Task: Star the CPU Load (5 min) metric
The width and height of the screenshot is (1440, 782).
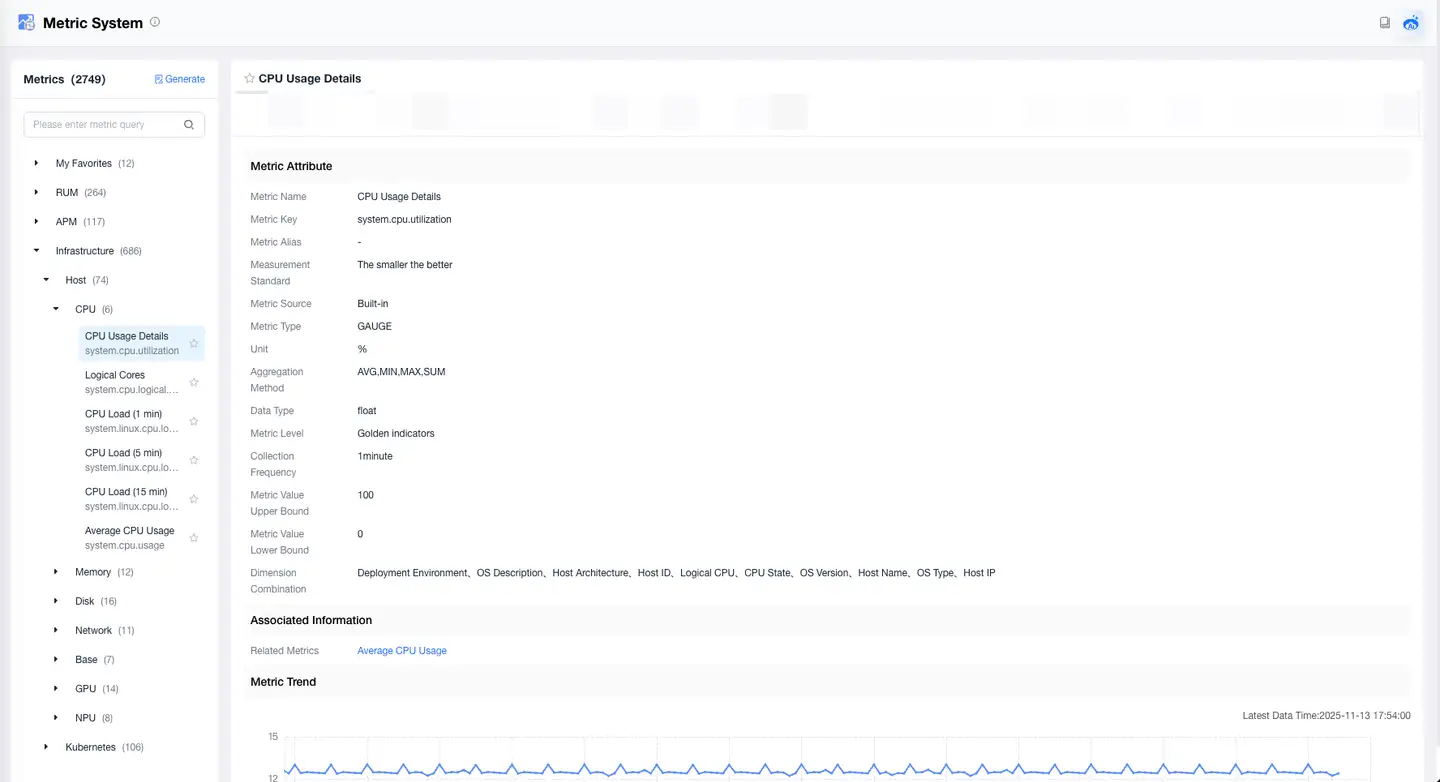Action: 194,460
